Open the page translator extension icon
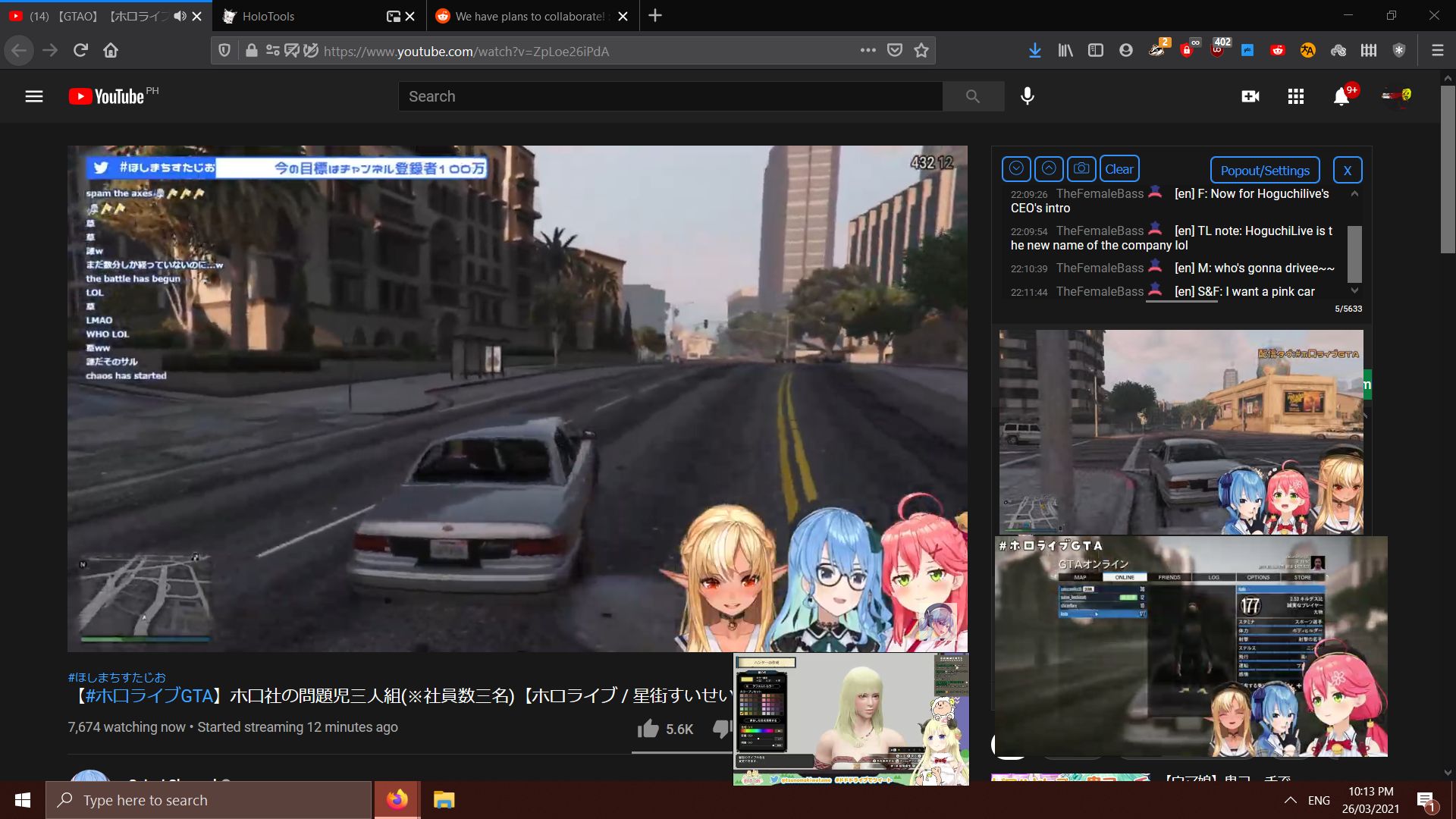This screenshot has width=1456, height=819. (x=1307, y=50)
